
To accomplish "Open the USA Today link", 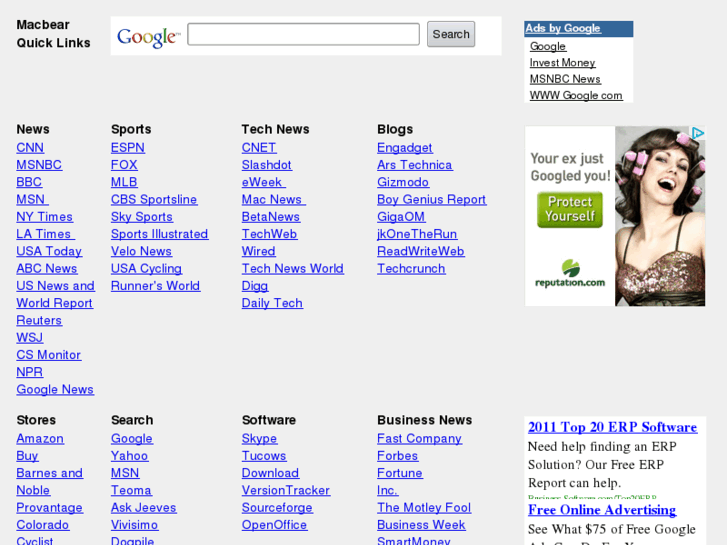I will (x=49, y=251).
